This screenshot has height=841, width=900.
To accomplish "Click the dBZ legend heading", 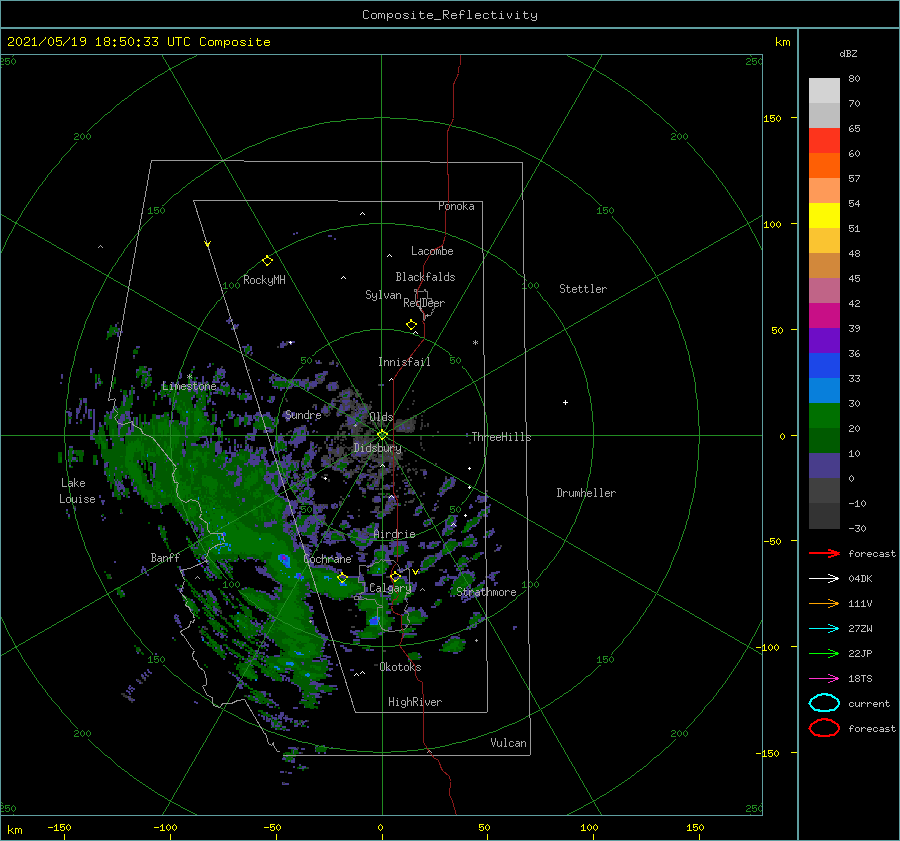I will tap(848, 53).
